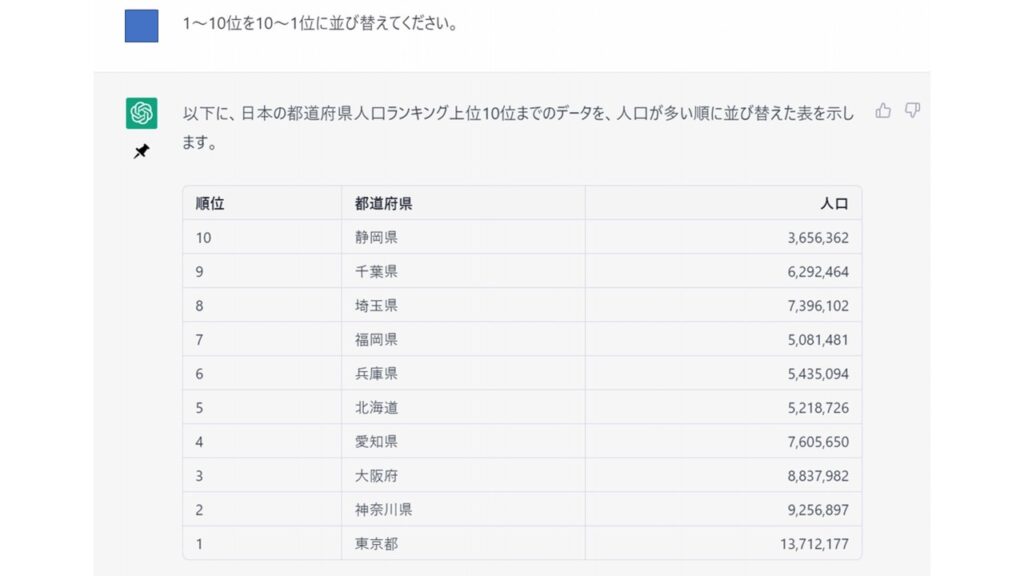Select the 兵庫県 table cell
1024x576 pixels.
pyautogui.click(x=377, y=374)
